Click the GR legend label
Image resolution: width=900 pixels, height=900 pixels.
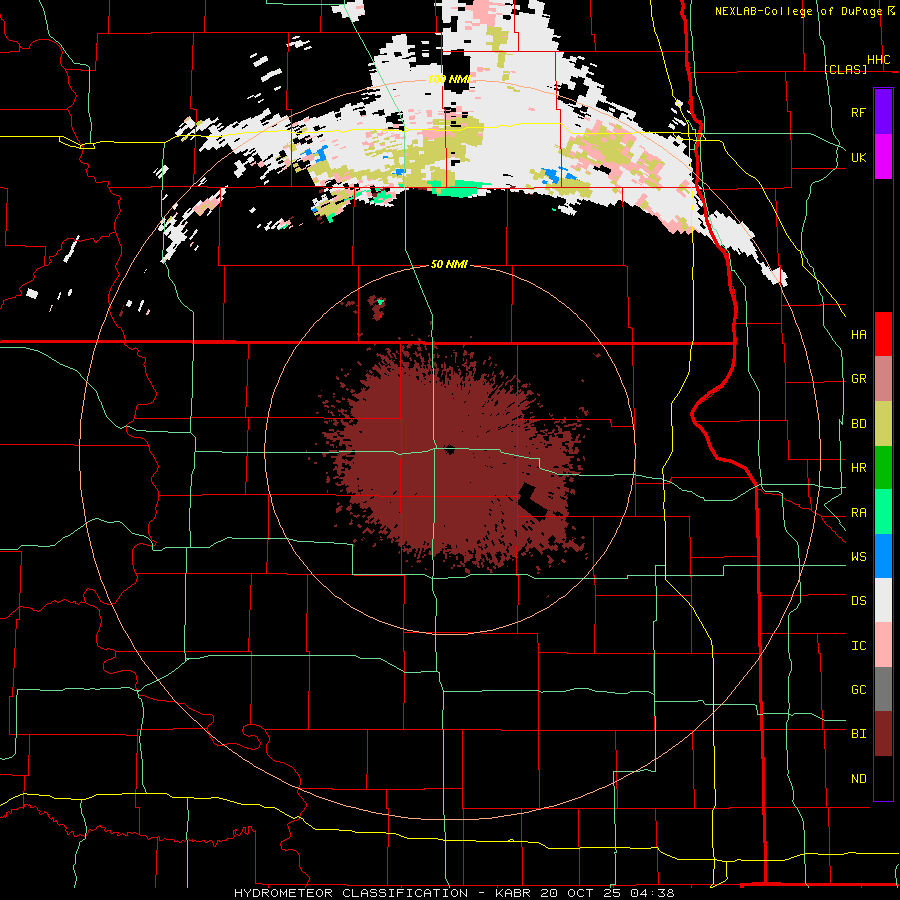point(858,379)
